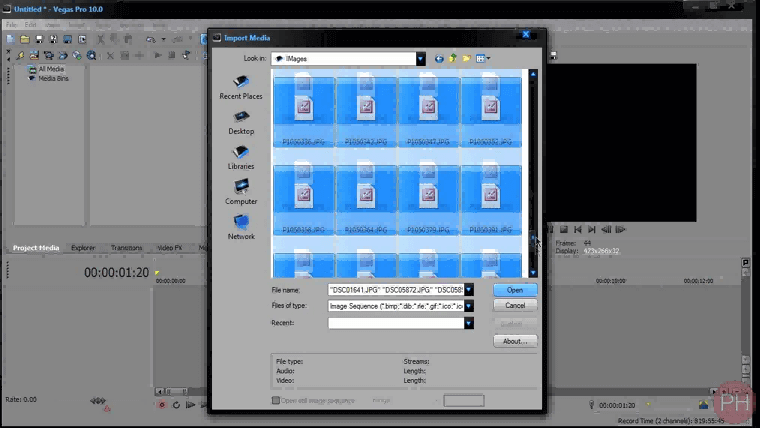This screenshot has width=760, height=428.
Task: Click the Save As icon in Vegas toolbar
Action: (53, 39)
